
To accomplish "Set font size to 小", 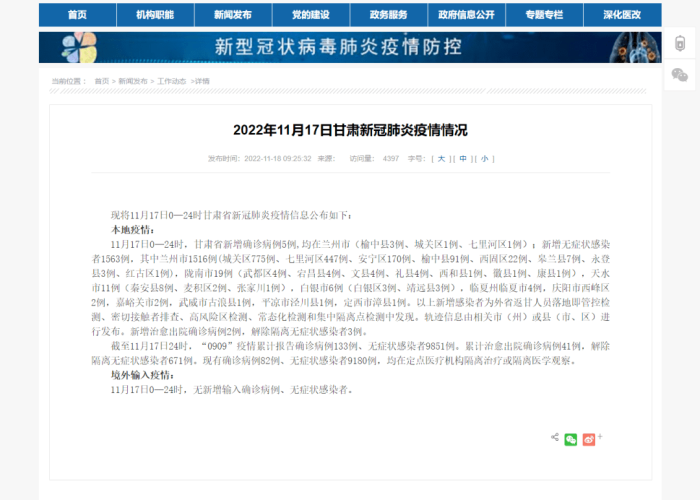I will [485, 158].
